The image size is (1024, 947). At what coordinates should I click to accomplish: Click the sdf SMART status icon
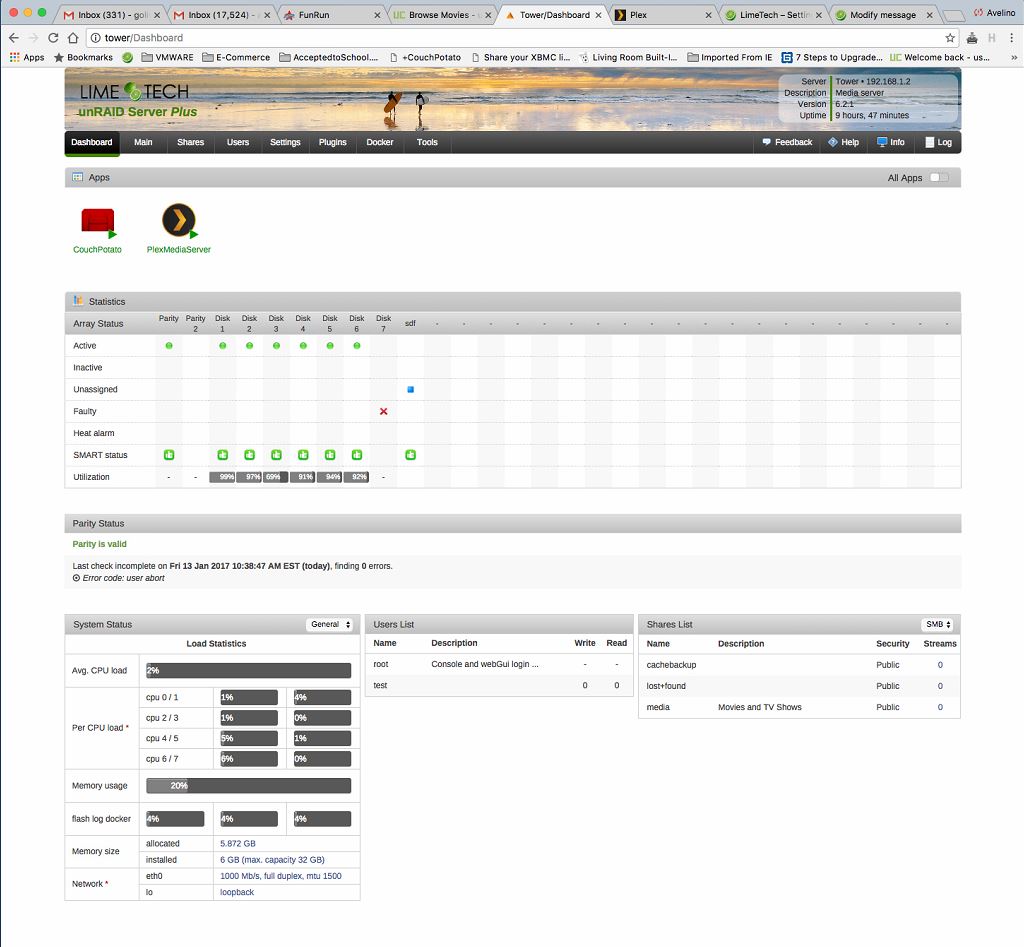click(410, 455)
